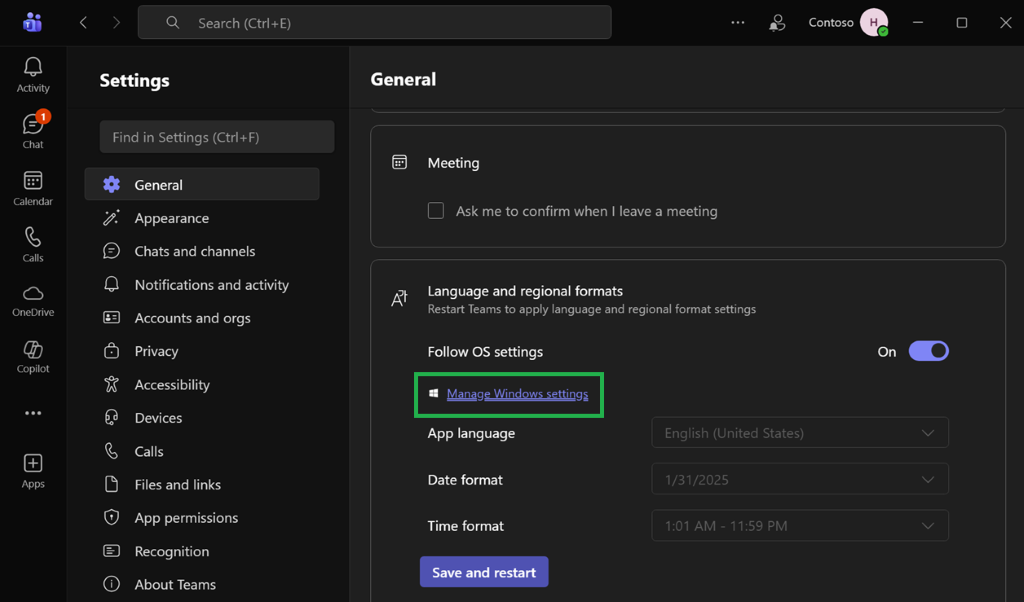Open Settings and more ellipsis menu
The height and width of the screenshot is (602, 1024).
click(x=738, y=23)
